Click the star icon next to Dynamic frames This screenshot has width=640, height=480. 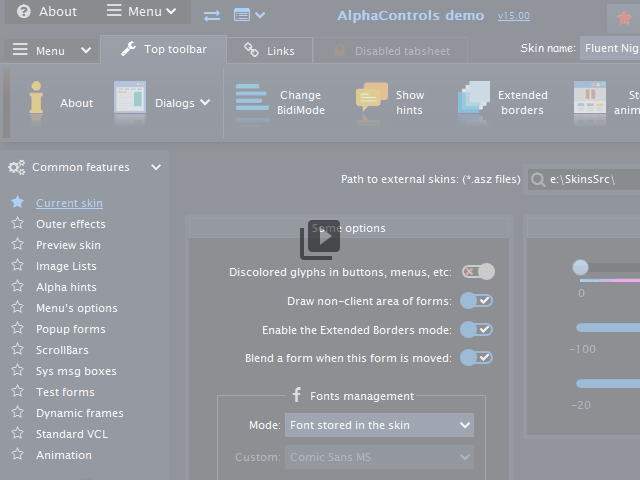click(x=18, y=412)
